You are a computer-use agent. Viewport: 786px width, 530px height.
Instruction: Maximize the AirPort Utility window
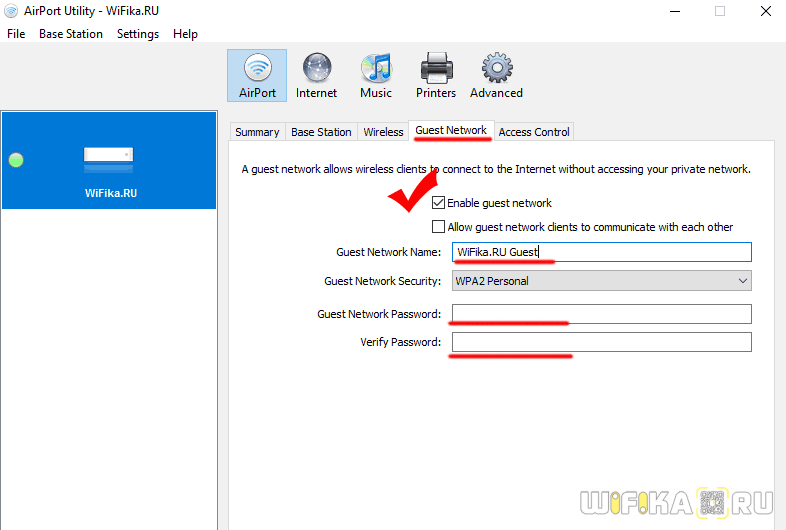click(720, 11)
